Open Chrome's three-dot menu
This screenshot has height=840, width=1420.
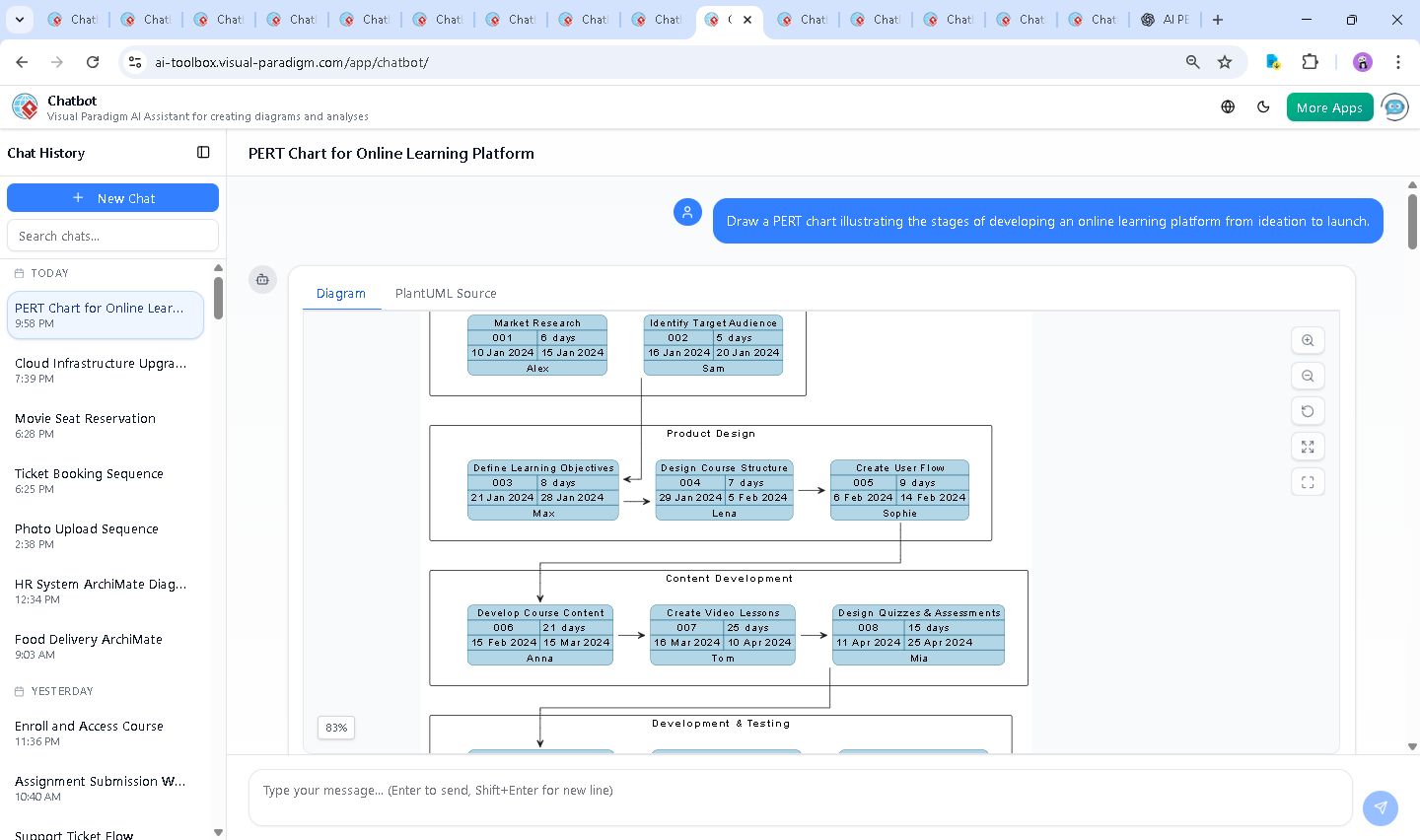click(1399, 61)
